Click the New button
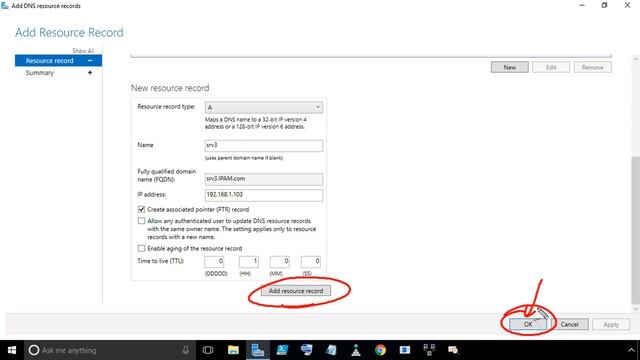The image size is (640, 360). click(509, 67)
